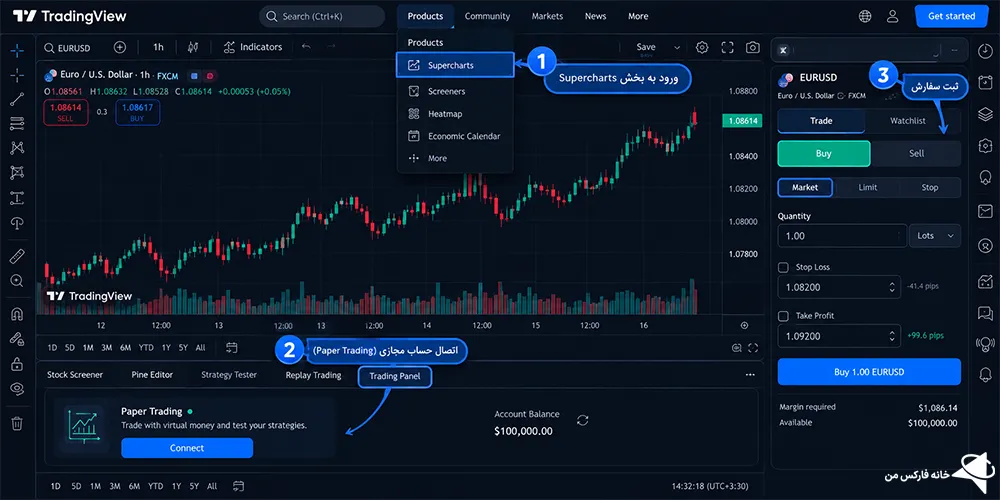Open calendar icon in right sidebar
The width and height of the screenshot is (1000, 500).
985,81
